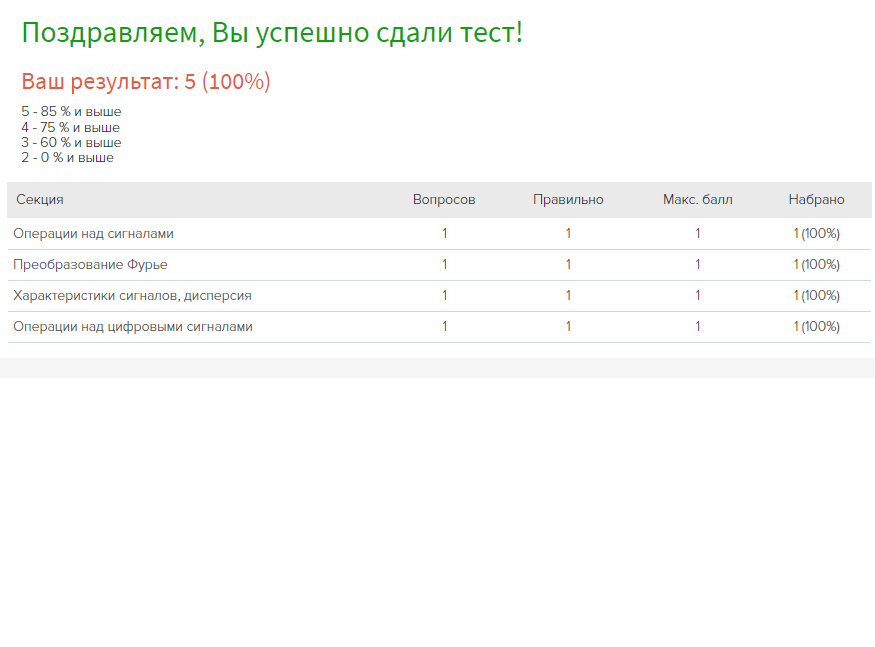Select the Операции над сигналами row
The image size is (875, 647).
pyautogui.click(x=439, y=233)
